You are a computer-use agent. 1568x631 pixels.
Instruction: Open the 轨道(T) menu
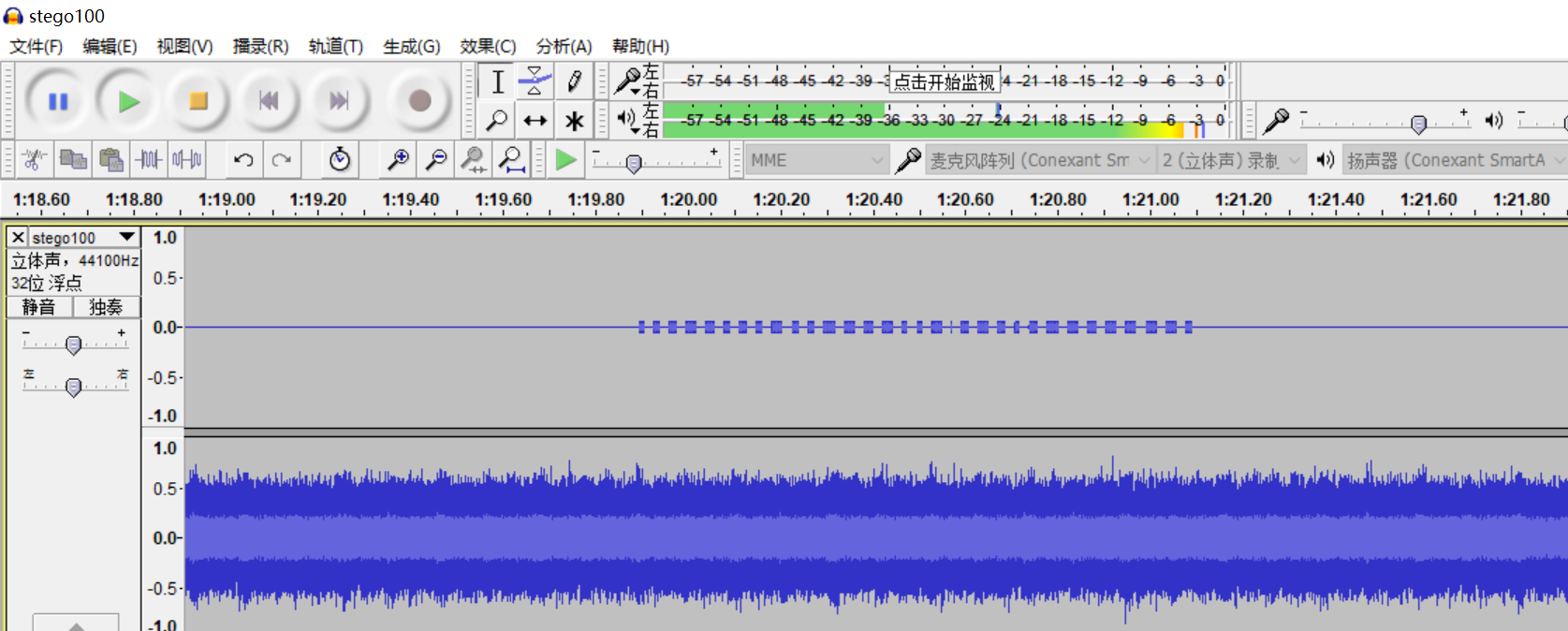coord(336,46)
